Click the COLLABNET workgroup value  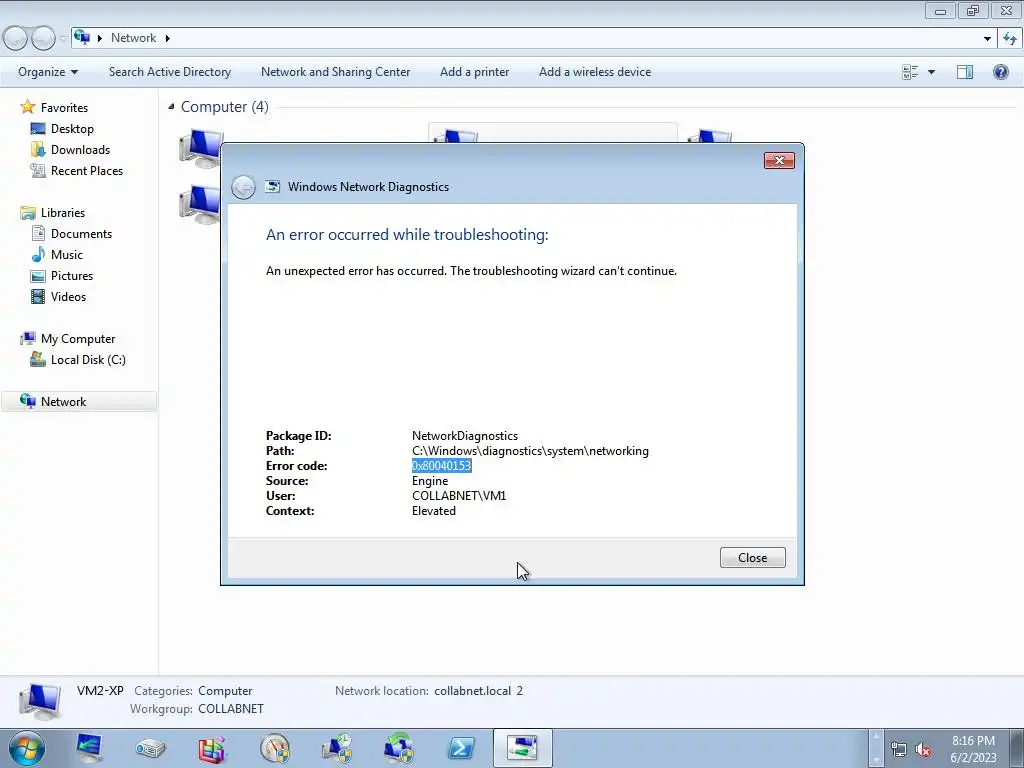[x=231, y=709]
